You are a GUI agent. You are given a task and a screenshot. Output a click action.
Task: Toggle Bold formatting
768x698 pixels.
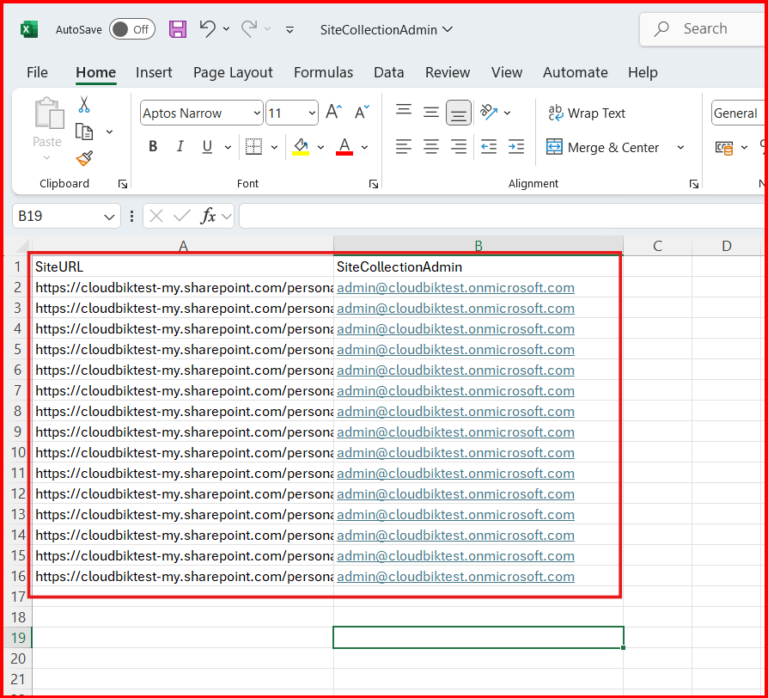point(153,146)
